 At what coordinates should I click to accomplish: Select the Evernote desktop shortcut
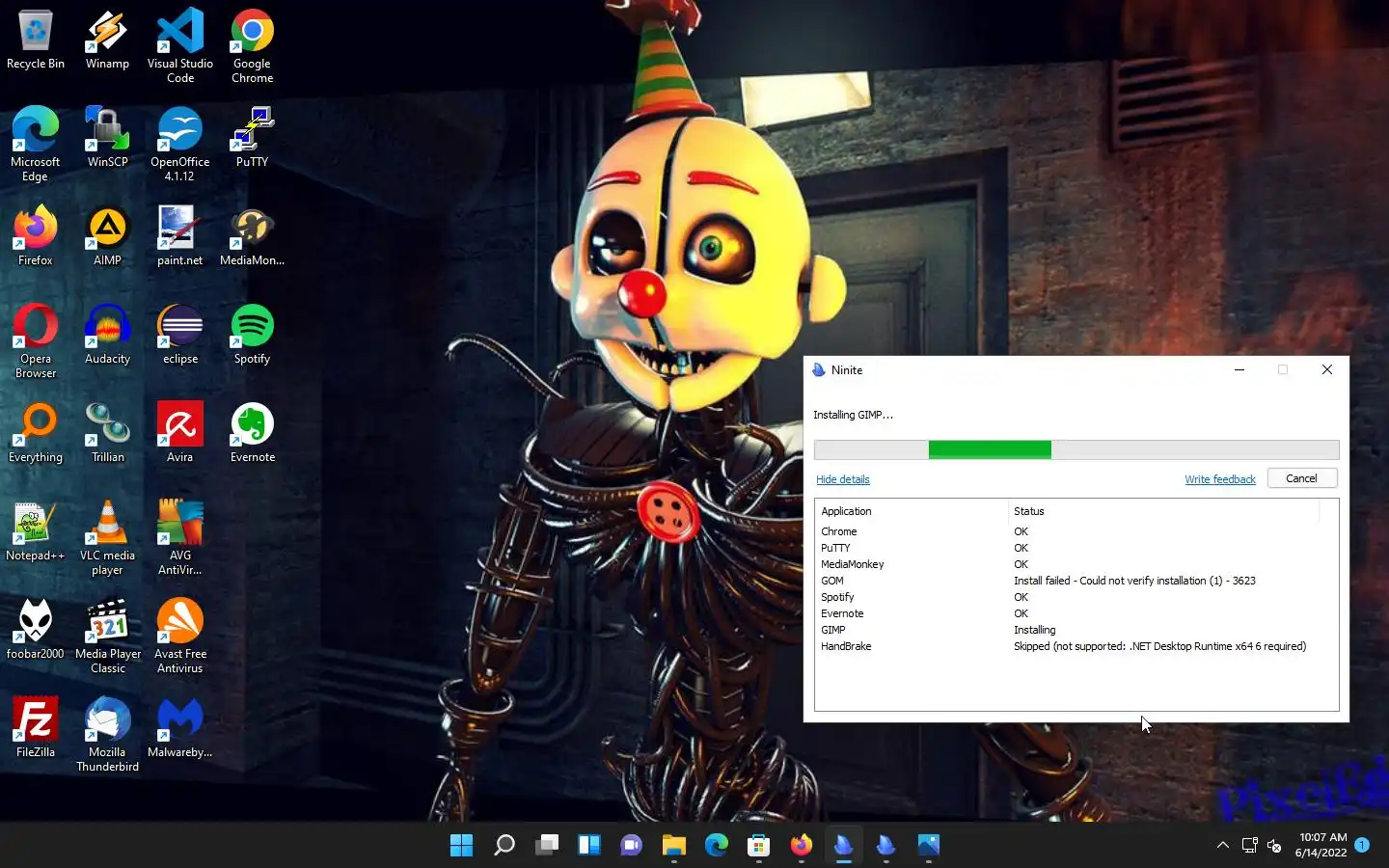pos(252,433)
